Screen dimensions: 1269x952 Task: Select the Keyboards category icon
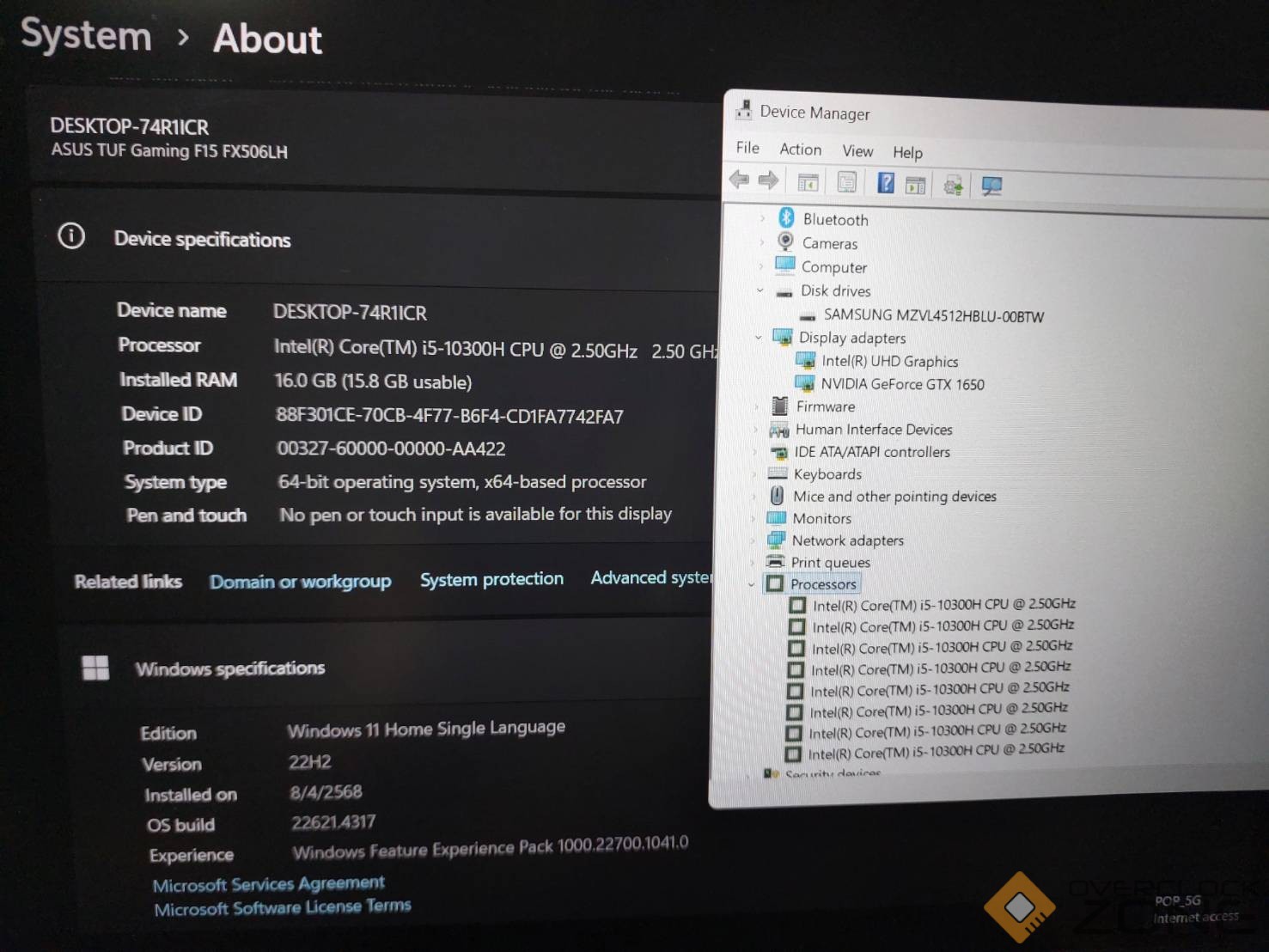click(x=778, y=473)
